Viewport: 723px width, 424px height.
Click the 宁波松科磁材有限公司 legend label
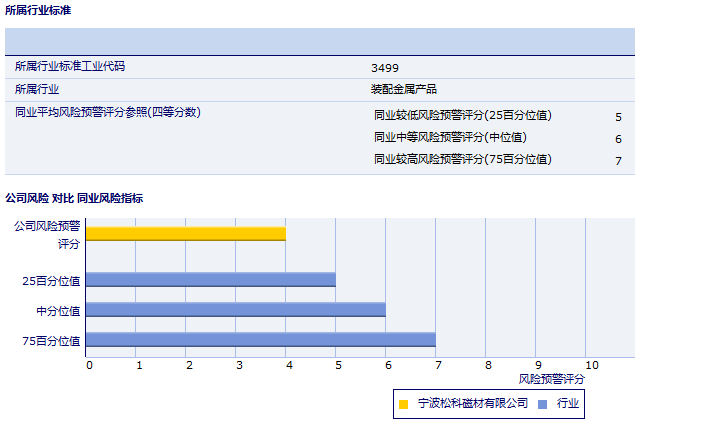472,403
